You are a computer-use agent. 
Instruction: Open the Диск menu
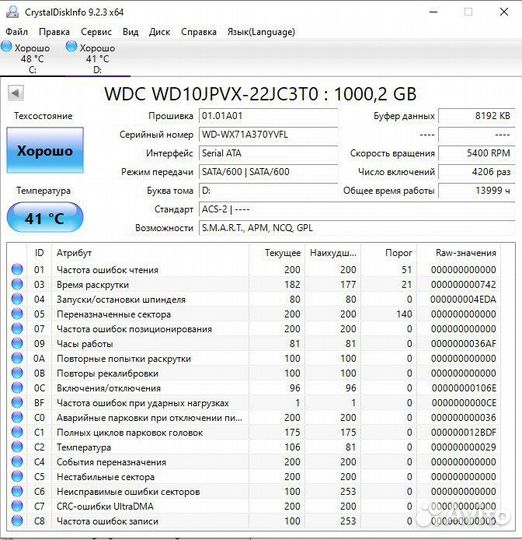159,32
